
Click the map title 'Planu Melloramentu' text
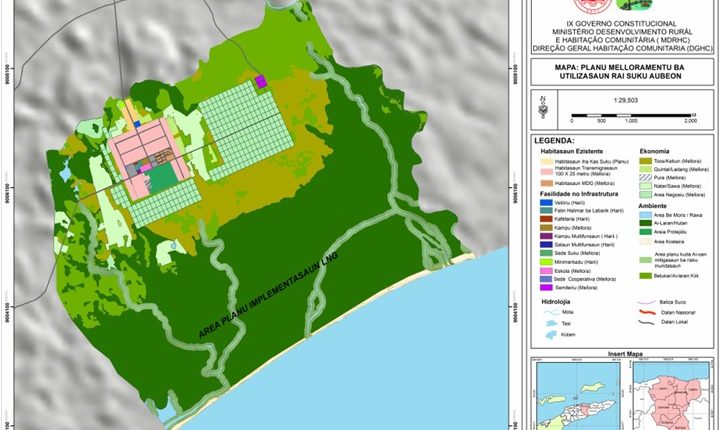[x=617, y=69]
